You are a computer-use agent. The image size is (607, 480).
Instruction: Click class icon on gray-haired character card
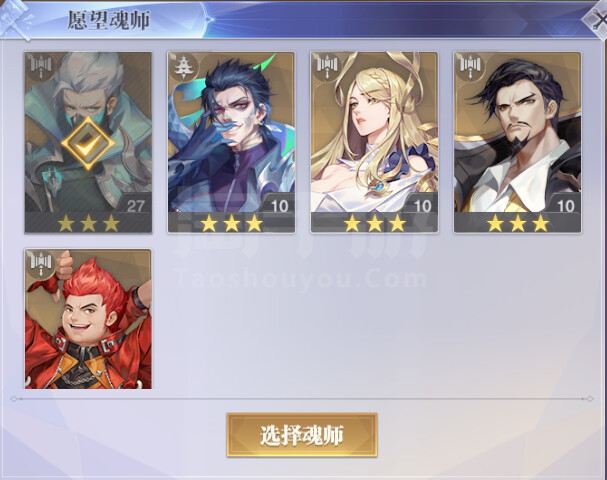click(41, 67)
